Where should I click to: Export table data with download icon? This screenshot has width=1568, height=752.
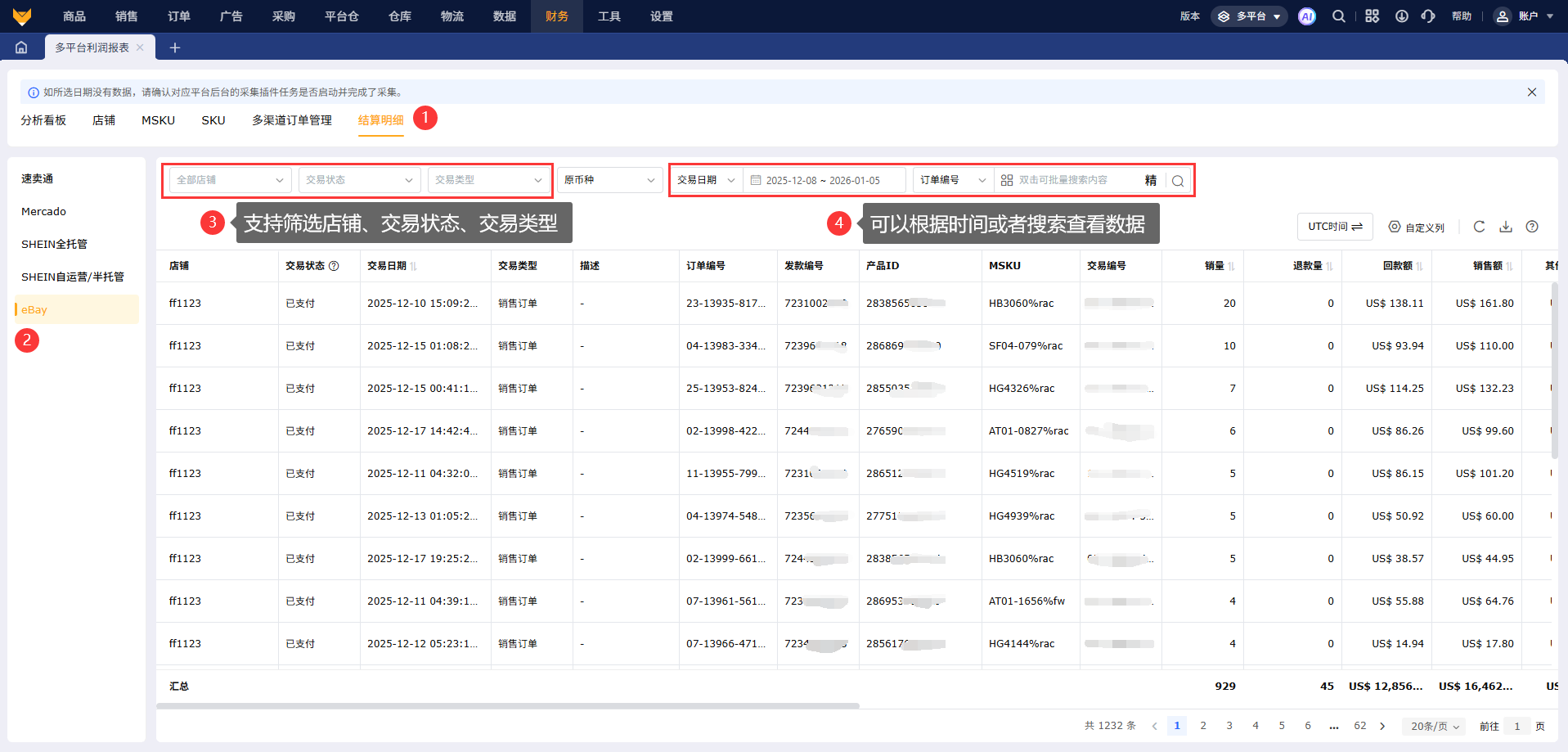coord(1505,227)
